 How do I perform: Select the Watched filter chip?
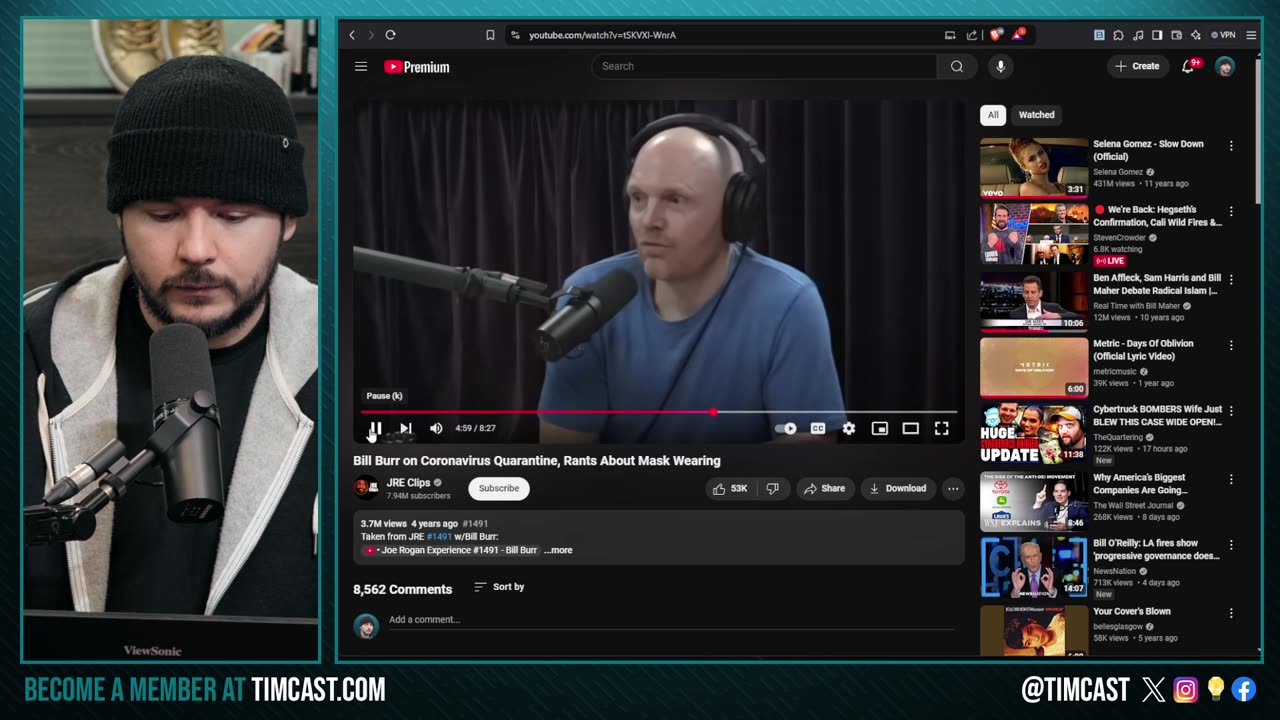click(1036, 115)
